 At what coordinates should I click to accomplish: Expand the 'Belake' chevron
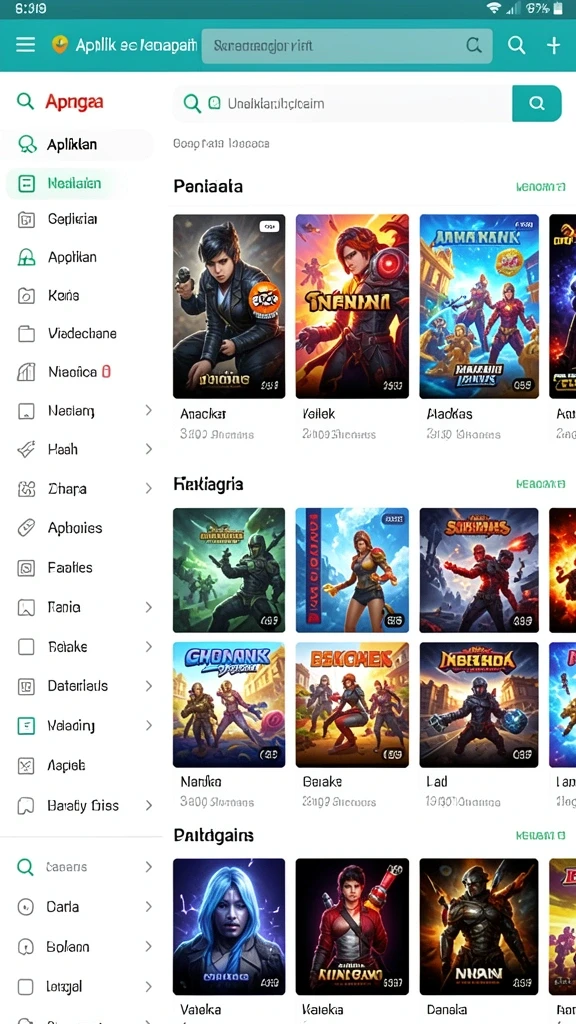point(148,647)
